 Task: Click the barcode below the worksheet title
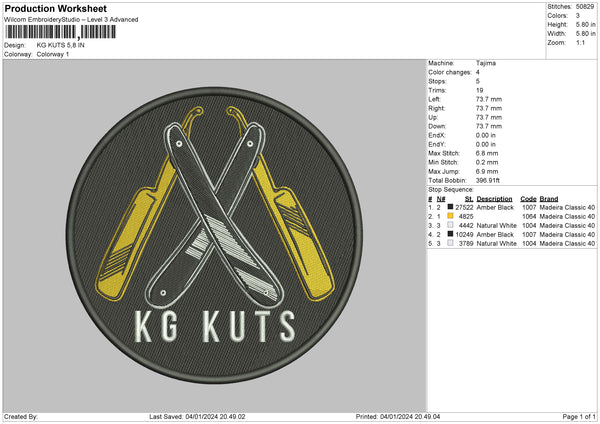pos(60,32)
